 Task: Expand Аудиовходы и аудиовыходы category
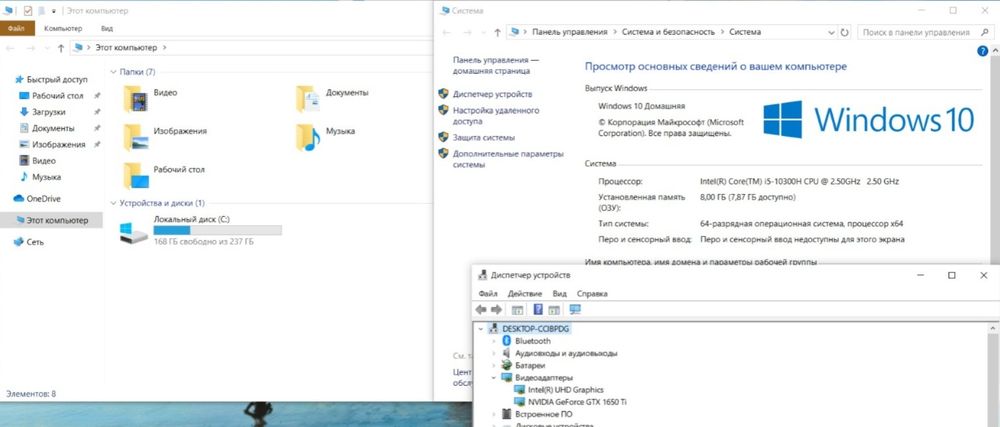click(x=492, y=353)
